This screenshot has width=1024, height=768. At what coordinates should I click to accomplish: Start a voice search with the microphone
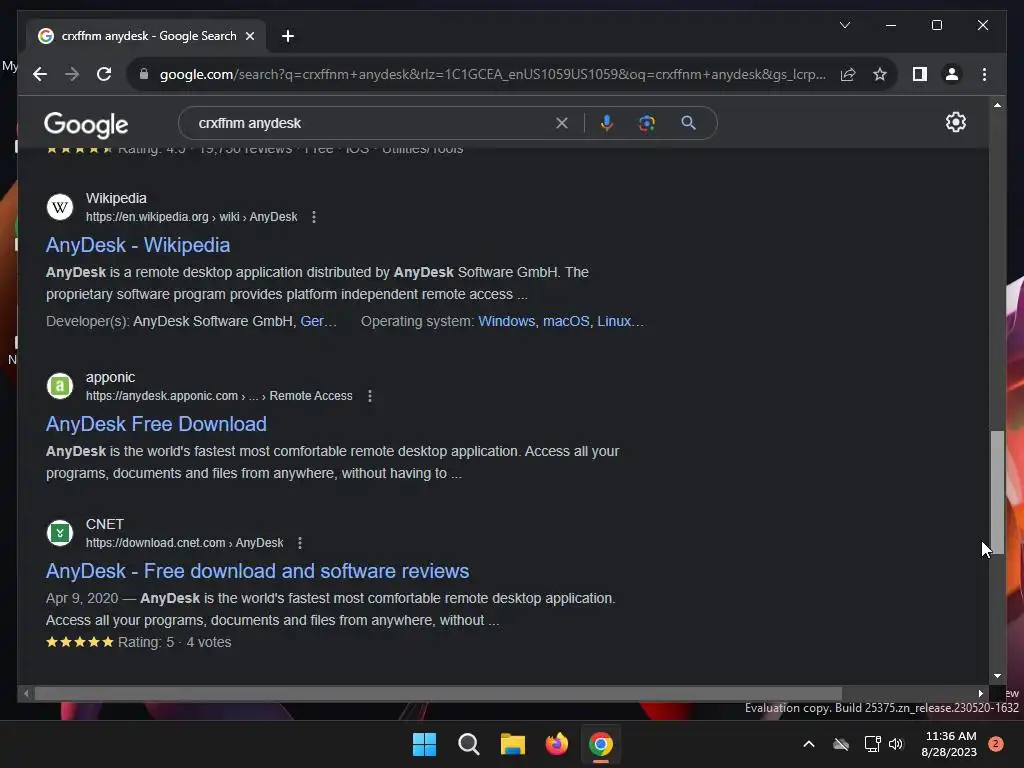[607, 123]
